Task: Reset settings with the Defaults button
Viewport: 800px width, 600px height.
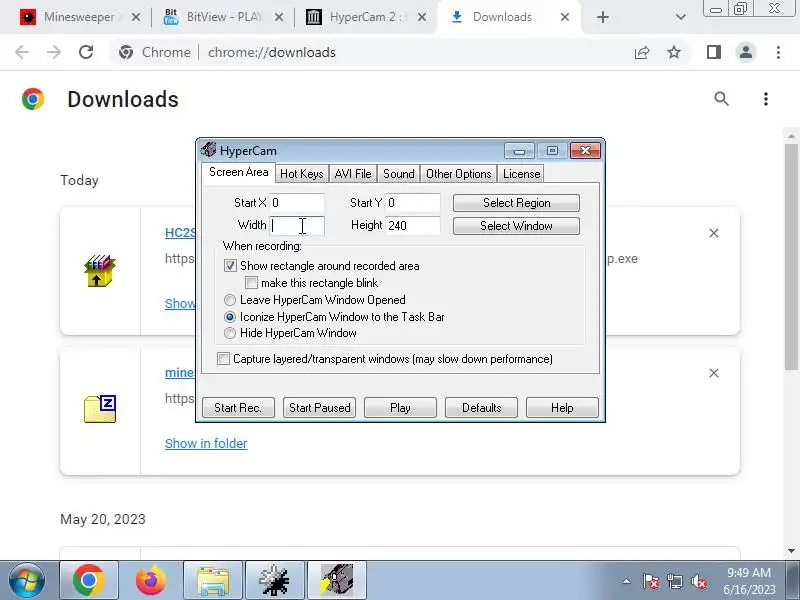Action: point(481,408)
